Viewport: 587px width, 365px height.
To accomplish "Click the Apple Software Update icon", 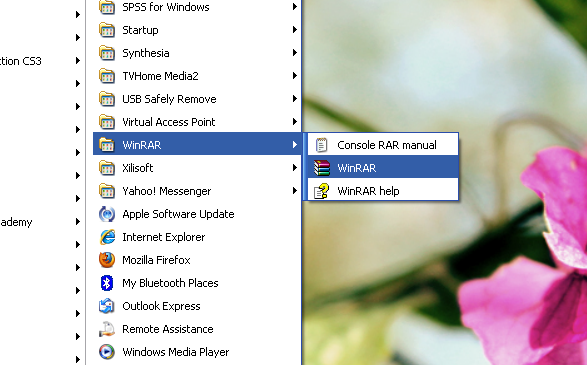I will [x=107, y=214].
